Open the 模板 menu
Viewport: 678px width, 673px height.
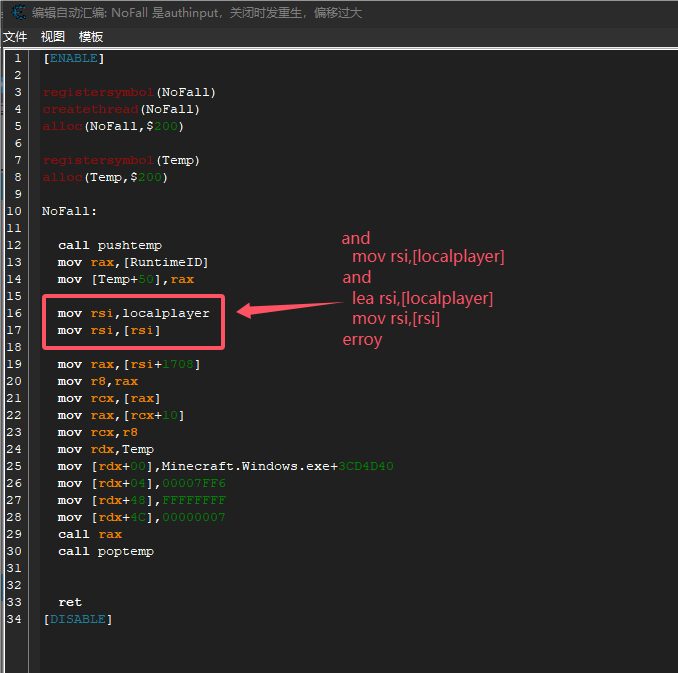91,36
